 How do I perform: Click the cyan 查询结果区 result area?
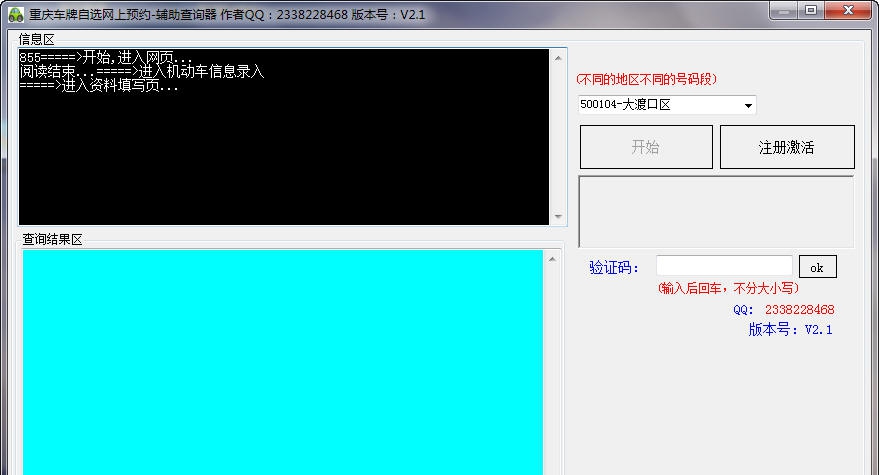(x=283, y=362)
